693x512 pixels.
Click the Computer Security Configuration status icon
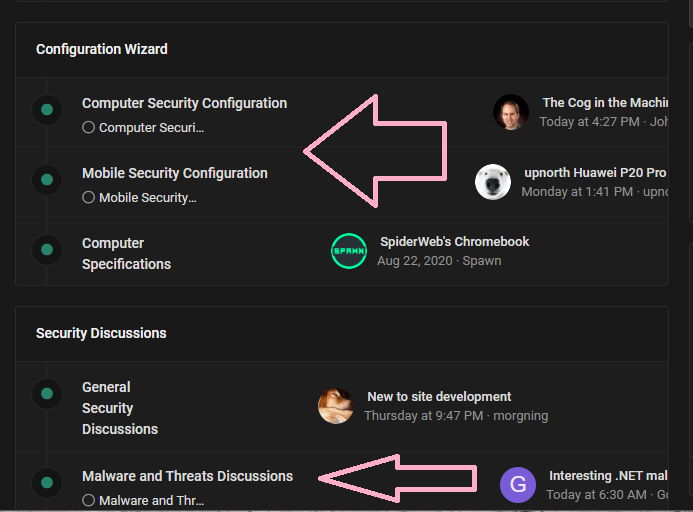46,110
